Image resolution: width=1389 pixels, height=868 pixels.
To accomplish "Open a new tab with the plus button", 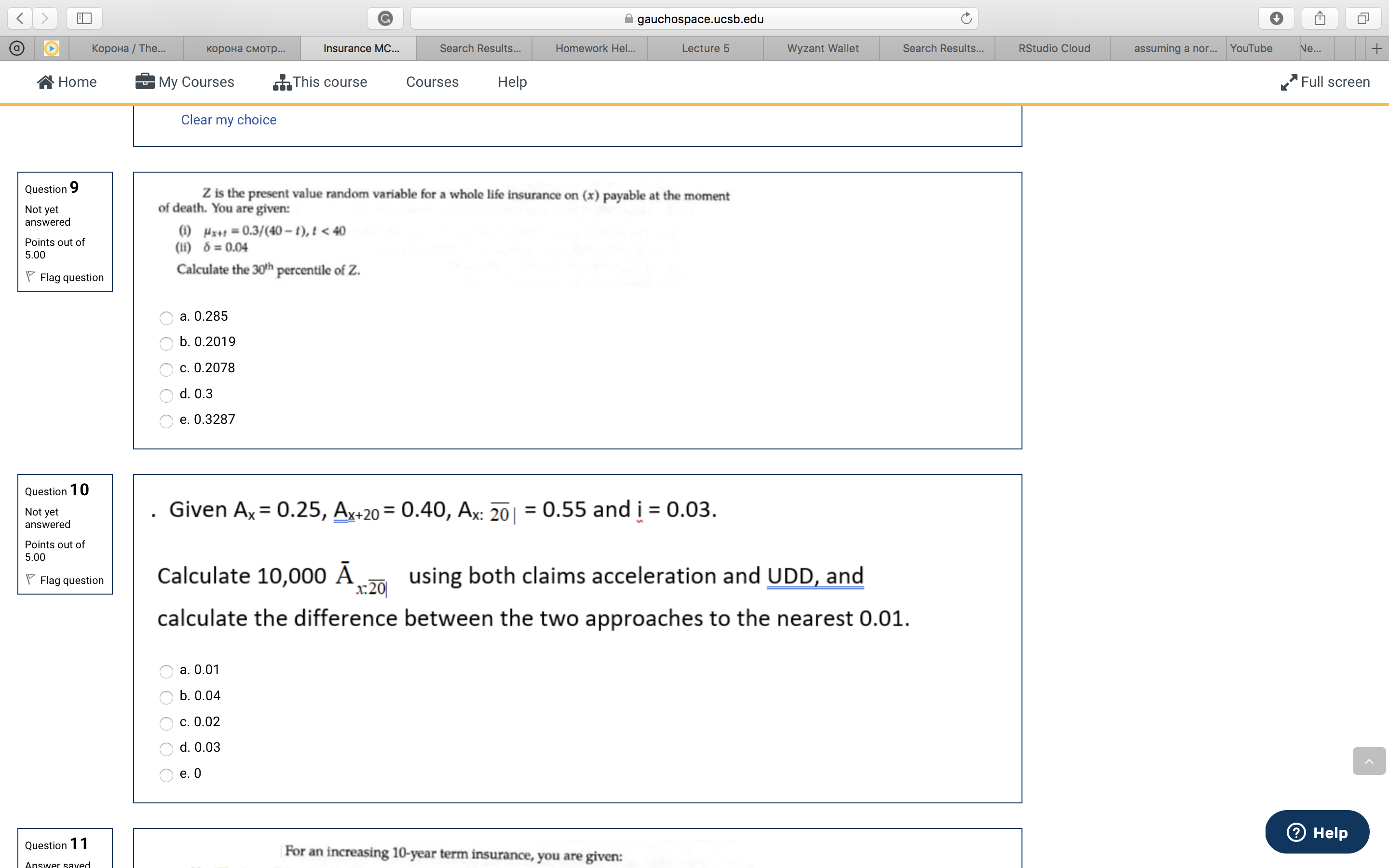I will click(1376, 48).
